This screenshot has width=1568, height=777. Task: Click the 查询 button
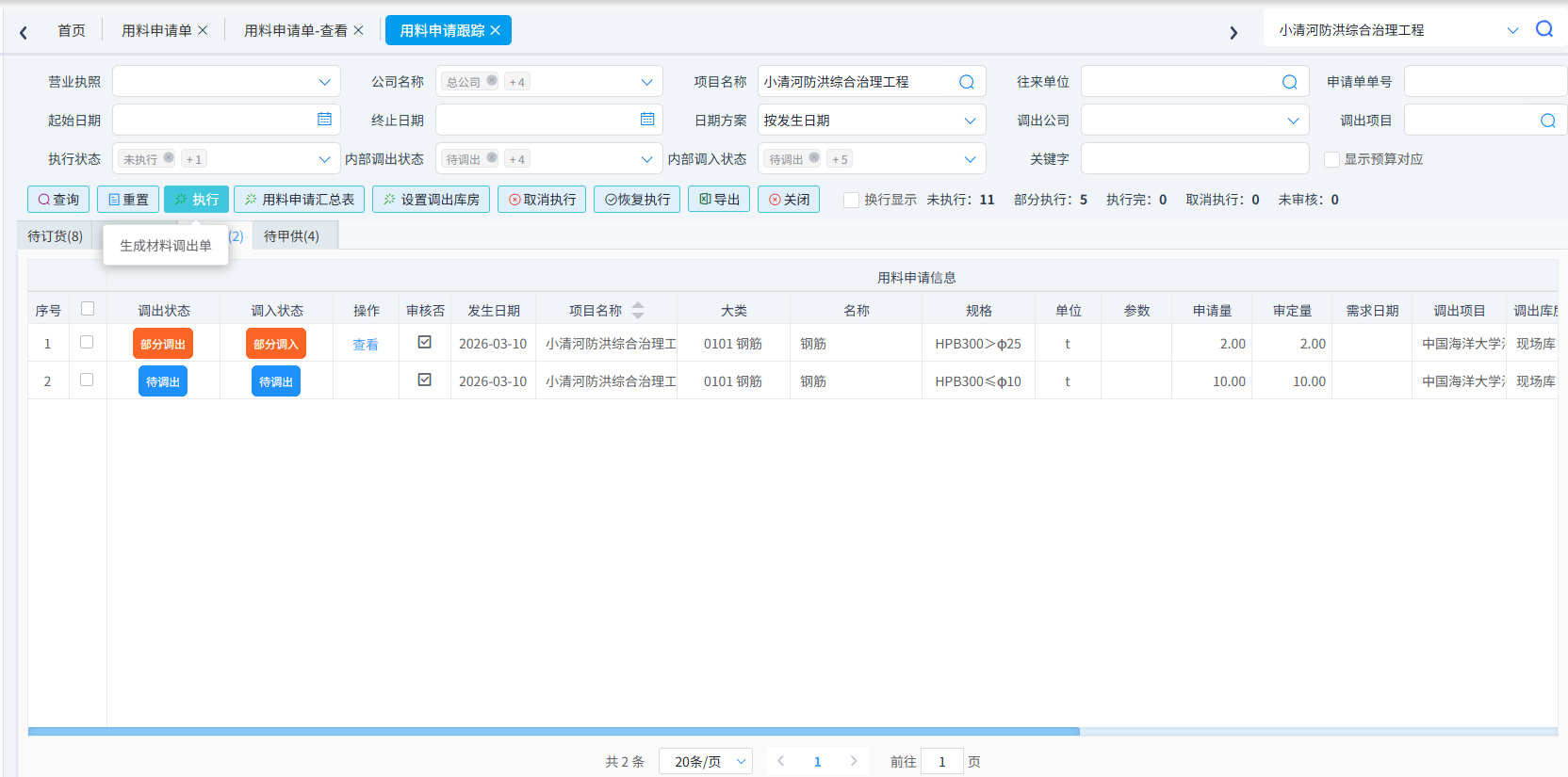[58, 200]
